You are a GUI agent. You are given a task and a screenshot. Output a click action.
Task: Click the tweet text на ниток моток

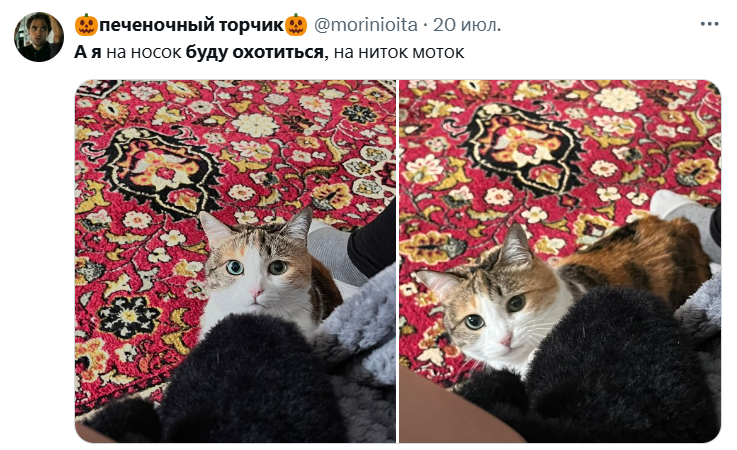399,52
